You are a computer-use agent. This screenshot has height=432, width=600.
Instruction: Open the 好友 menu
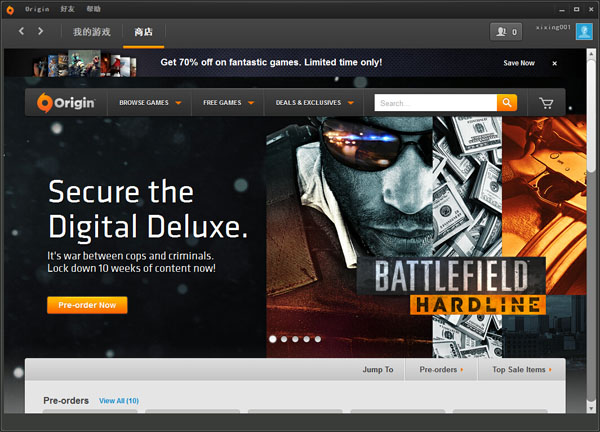pos(67,9)
